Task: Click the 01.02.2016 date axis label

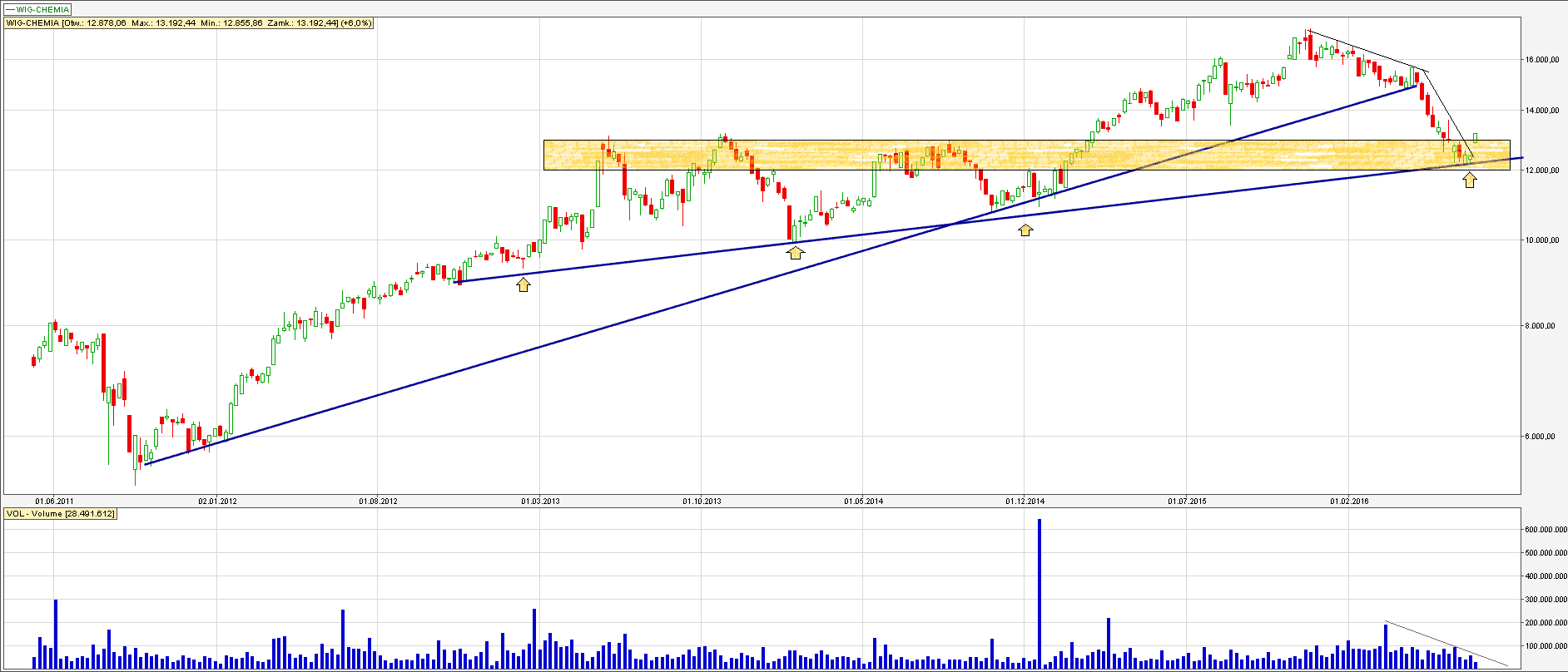Action: [x=1349, y=502]
